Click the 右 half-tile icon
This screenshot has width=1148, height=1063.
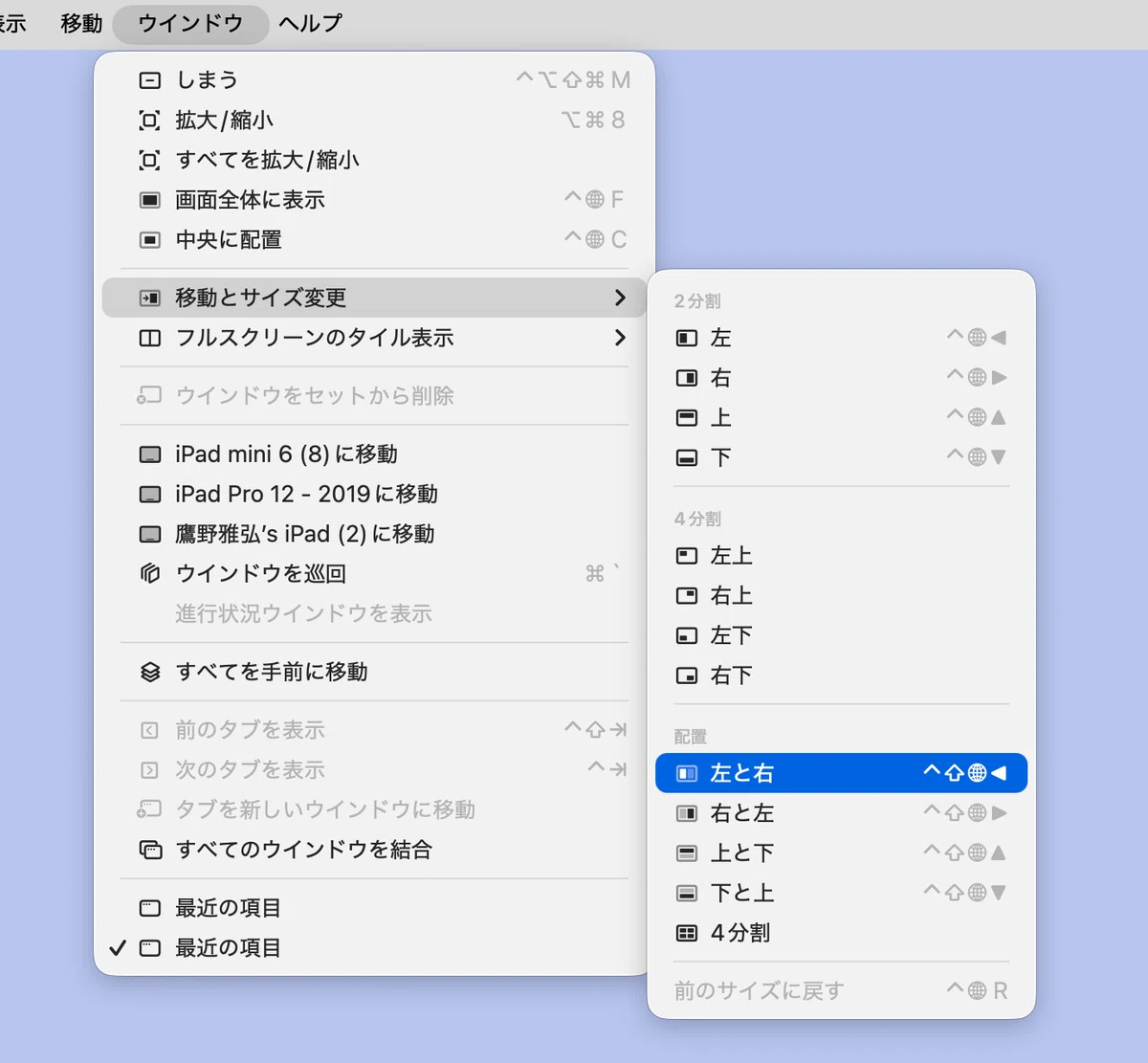(687, 378)
